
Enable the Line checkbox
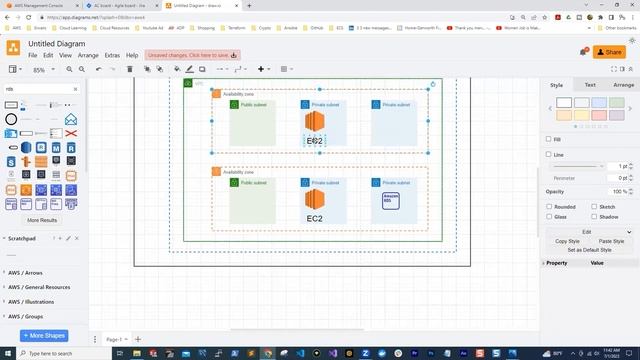click(x=549, y=154)
